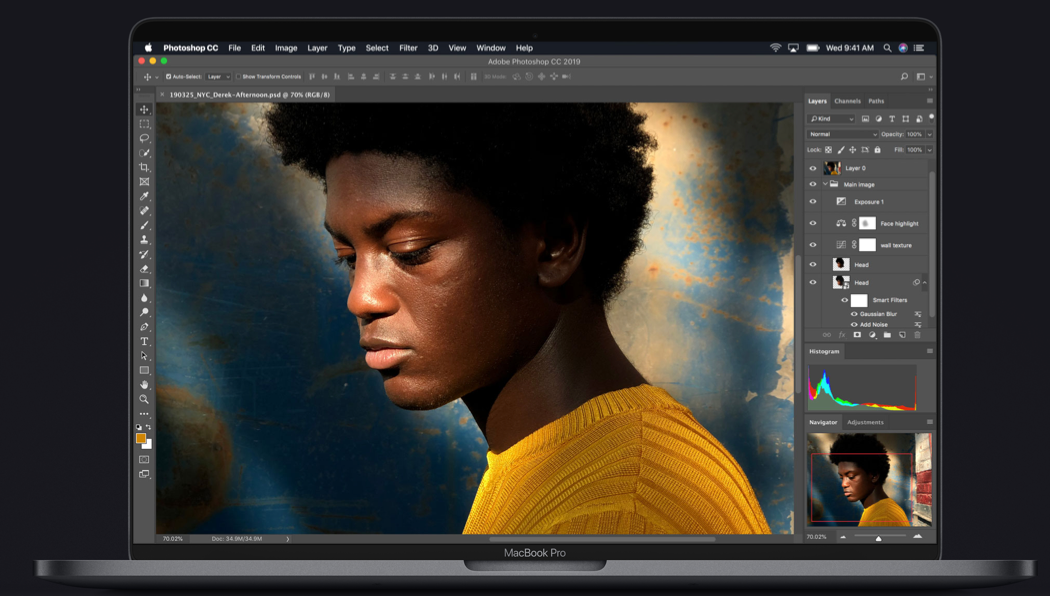Click the white background color swatch
This screenshot has width=1050, height=596.
[148, 445]
